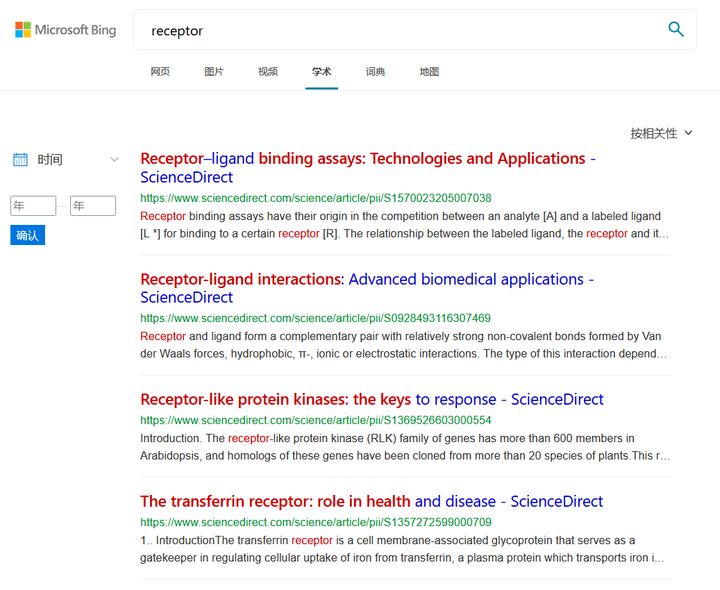Open The transferrin receptor result title
This screenshot has width=720, height=590.
pos(371,501)
